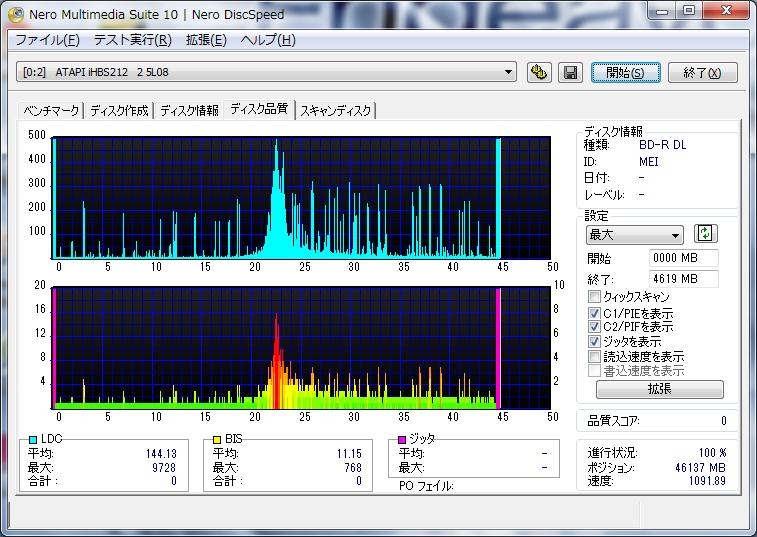Enable 読込速度を表示 checkbox
The width and height of the screenshot is (757, 537).
tap(594, 356)
